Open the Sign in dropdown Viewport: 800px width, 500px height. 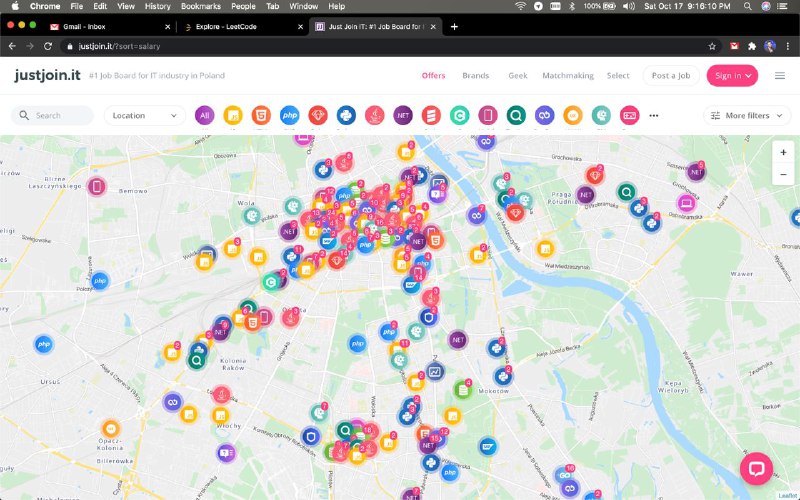732,76
